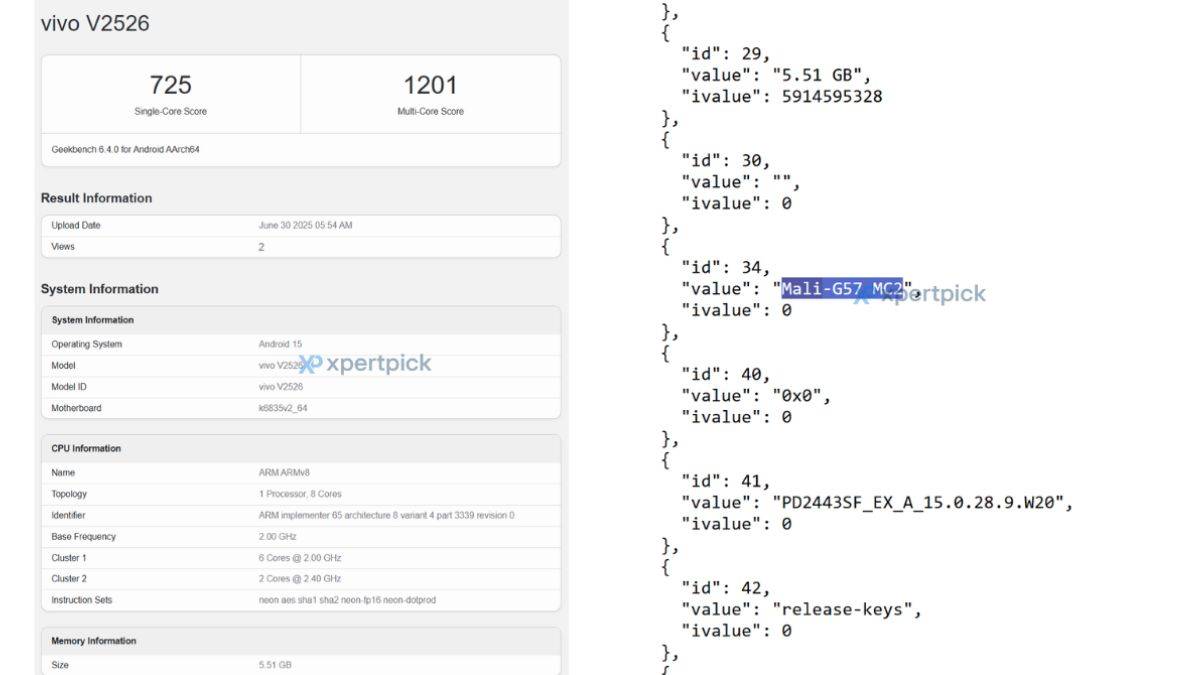
Task: Select the JSON line "value": "0x0"
Action: 756,396
